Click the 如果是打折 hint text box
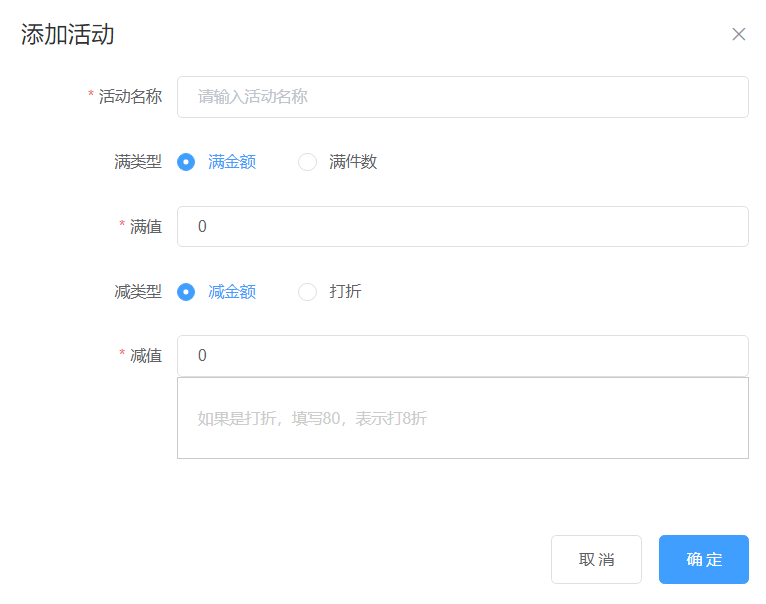The height and width of the screenshot is (604, 766). click(462, 418)
